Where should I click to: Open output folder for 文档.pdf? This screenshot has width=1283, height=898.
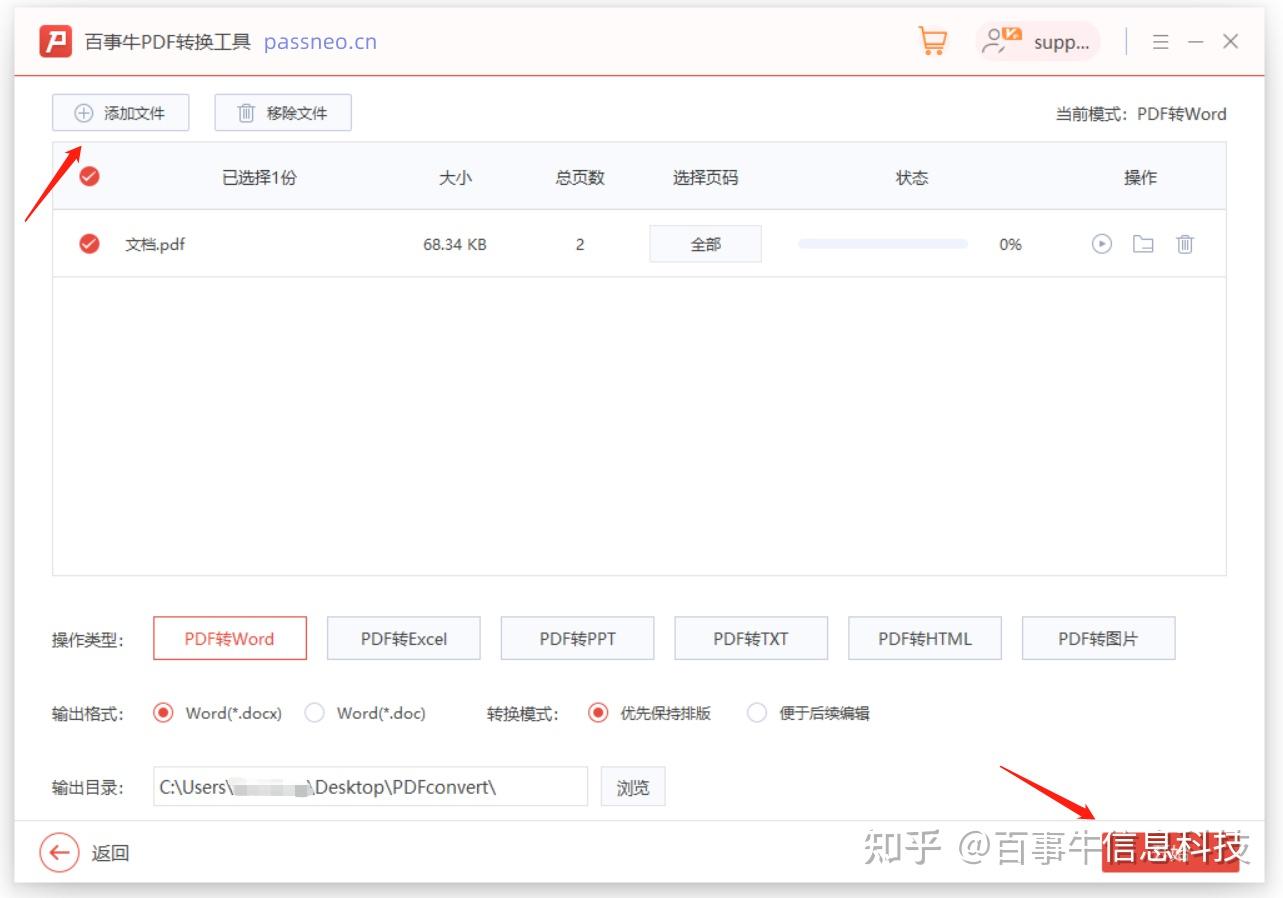(1143, 244)
